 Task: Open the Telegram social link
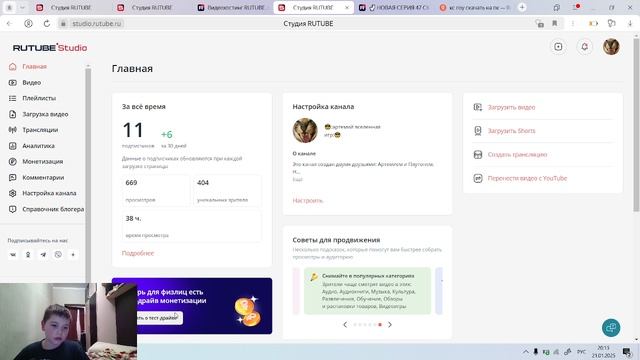43,255
